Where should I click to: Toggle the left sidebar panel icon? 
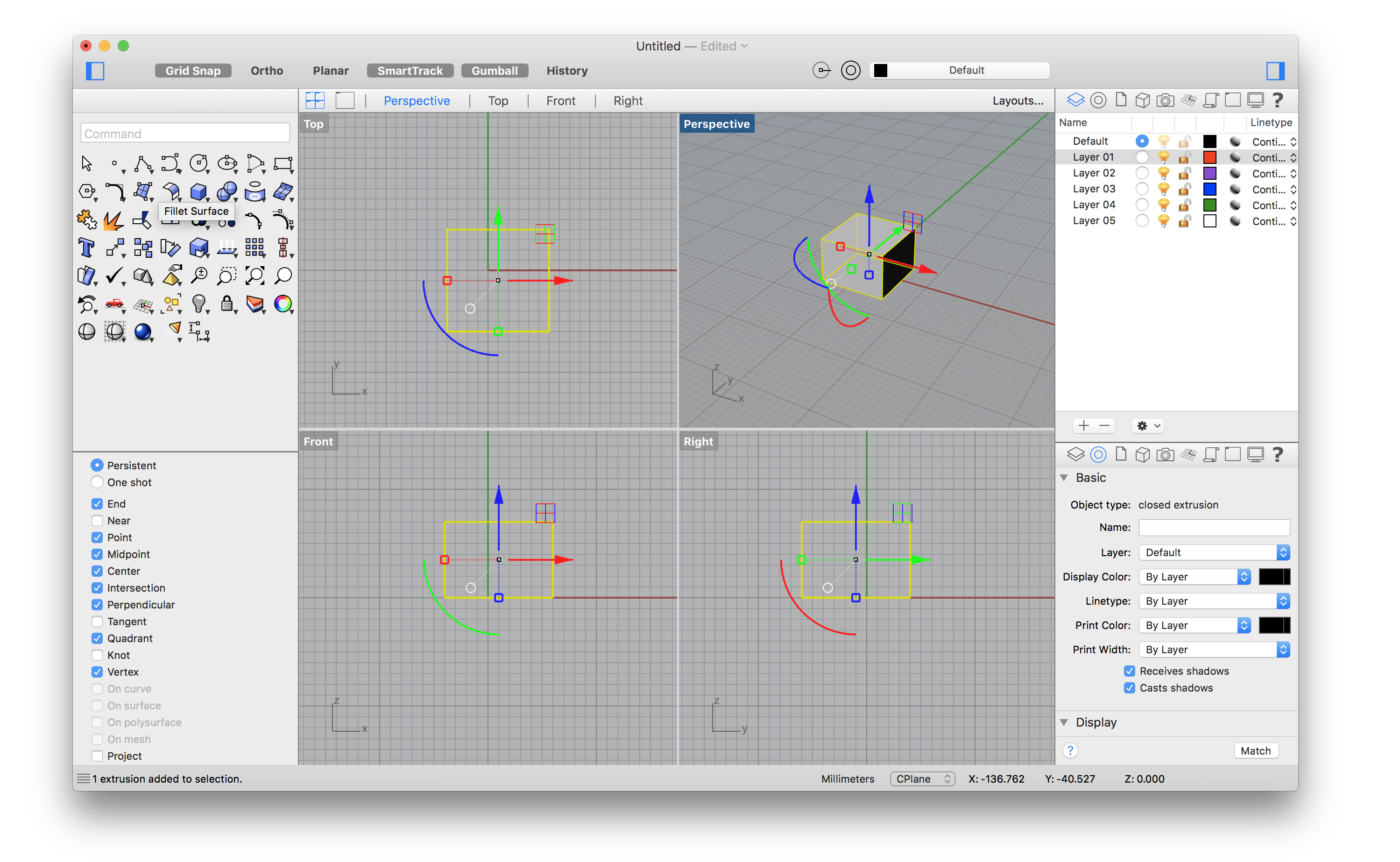pyautogui.click(x=95, y=71)
